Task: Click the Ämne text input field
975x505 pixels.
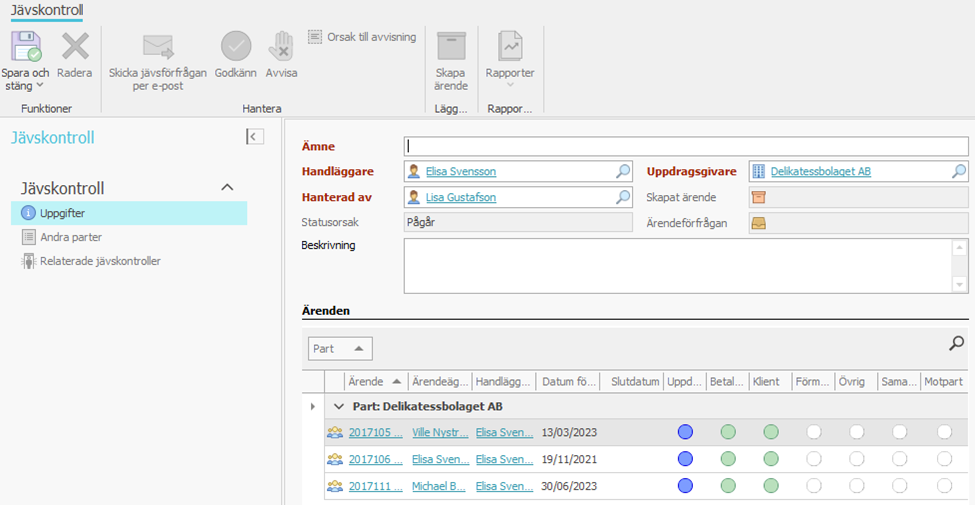Action: click(x=686, y=146)
